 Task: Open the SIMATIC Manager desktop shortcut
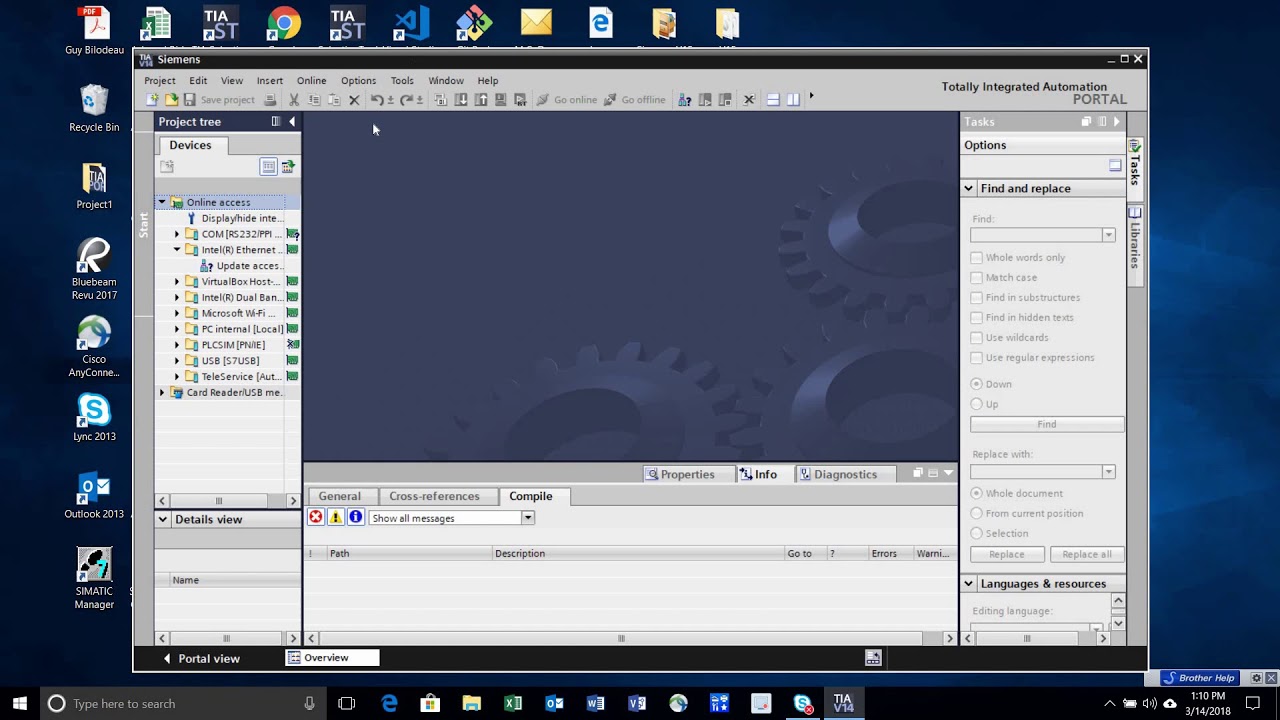point(94,578)
